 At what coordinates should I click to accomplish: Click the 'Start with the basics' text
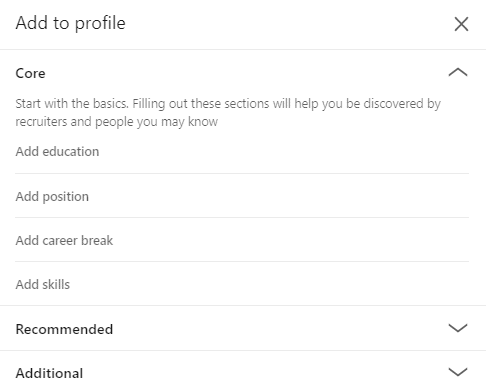[x=72, y=104]
